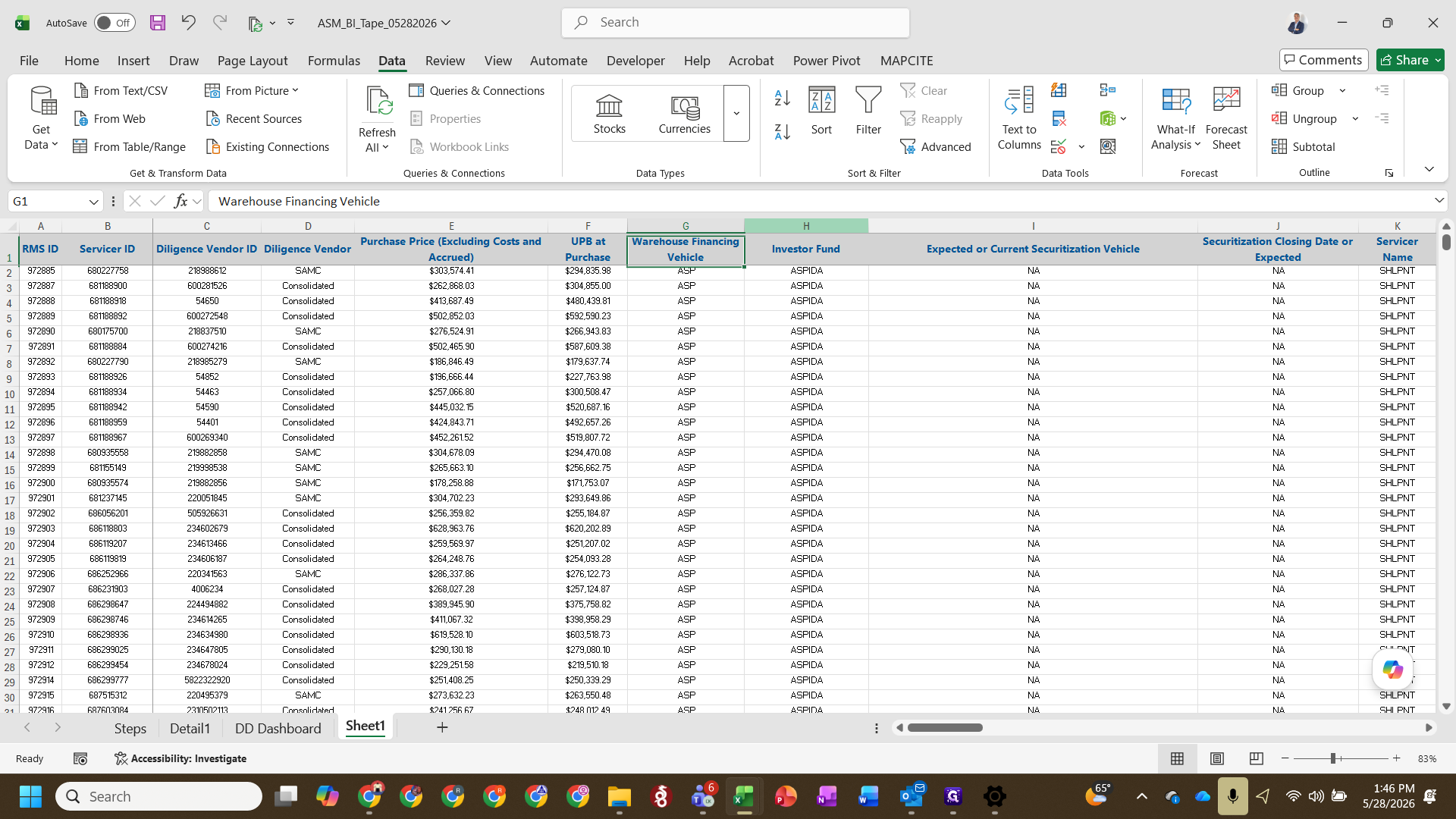Launch Text to Columns wizard
The width and height of the screenshot is (1456, 819).
(x=1019, y=118)
